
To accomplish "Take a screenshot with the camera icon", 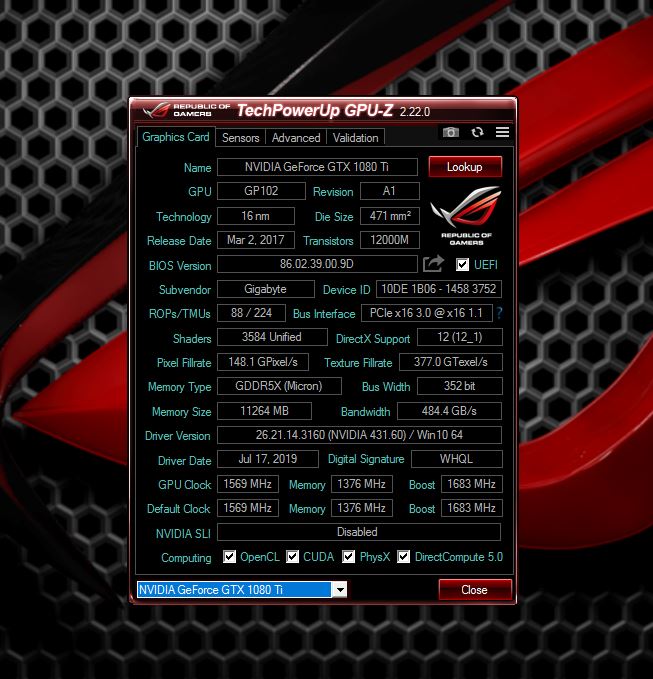I will tap(450, 132).
